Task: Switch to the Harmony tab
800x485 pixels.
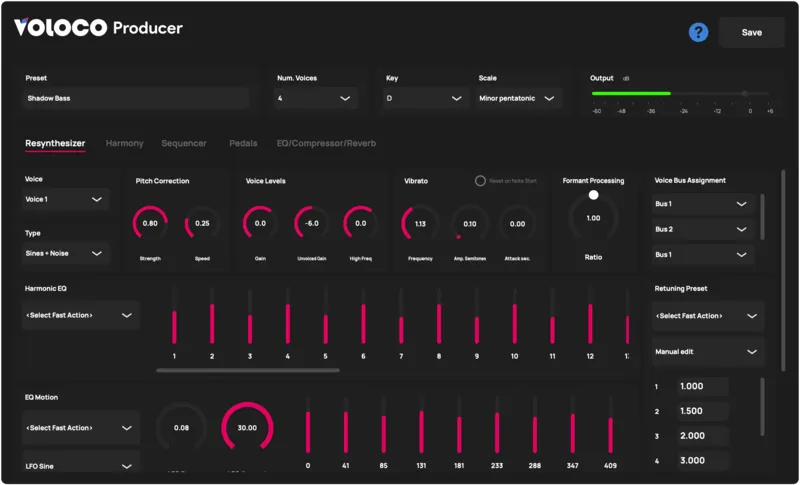Action: pyautogui.click(x=125, y=144)
